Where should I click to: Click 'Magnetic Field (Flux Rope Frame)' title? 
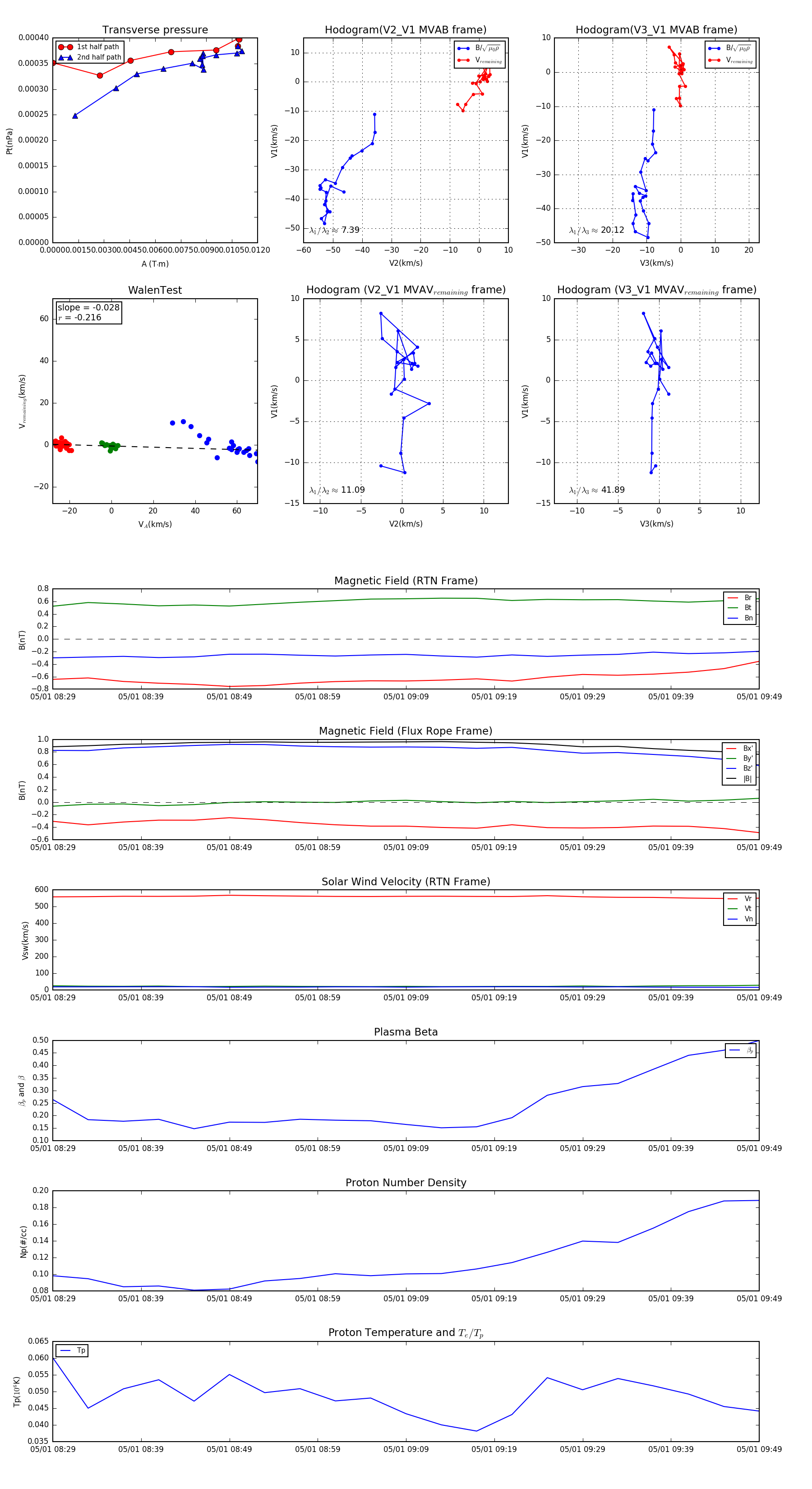click(x=406, y=731)
